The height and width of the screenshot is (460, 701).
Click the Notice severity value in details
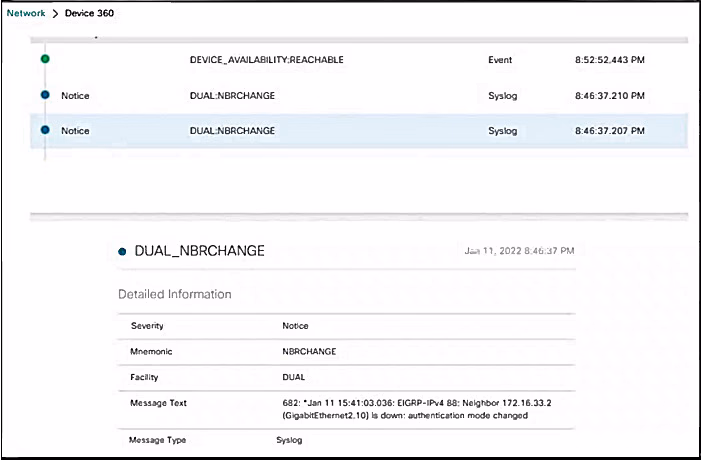pyautogui.click(x=295, y=326)
